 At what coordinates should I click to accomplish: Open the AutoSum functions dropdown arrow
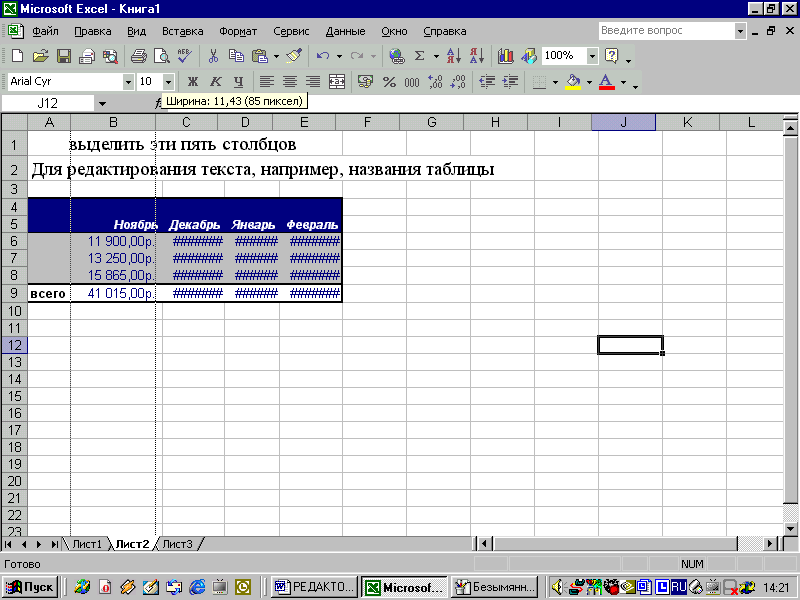tap(436, 56)
